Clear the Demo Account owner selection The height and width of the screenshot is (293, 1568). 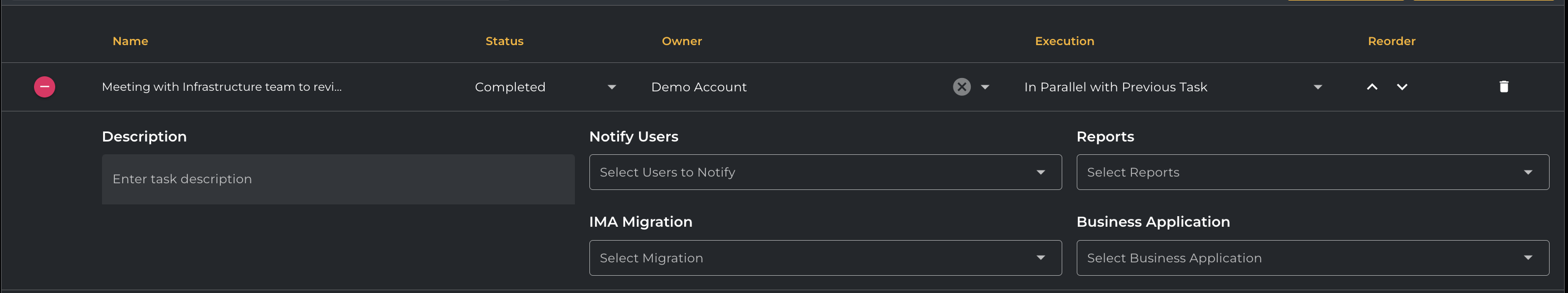[961, 87]
